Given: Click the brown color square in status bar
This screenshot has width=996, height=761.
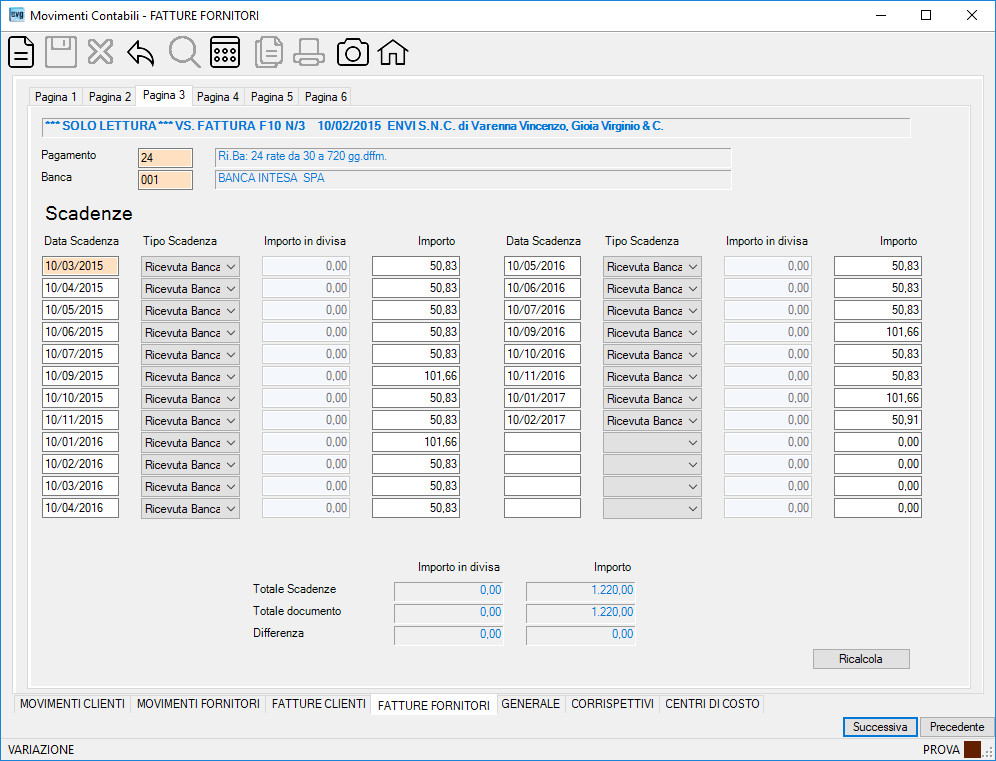Looking at the screenshot, I should 972,750.
